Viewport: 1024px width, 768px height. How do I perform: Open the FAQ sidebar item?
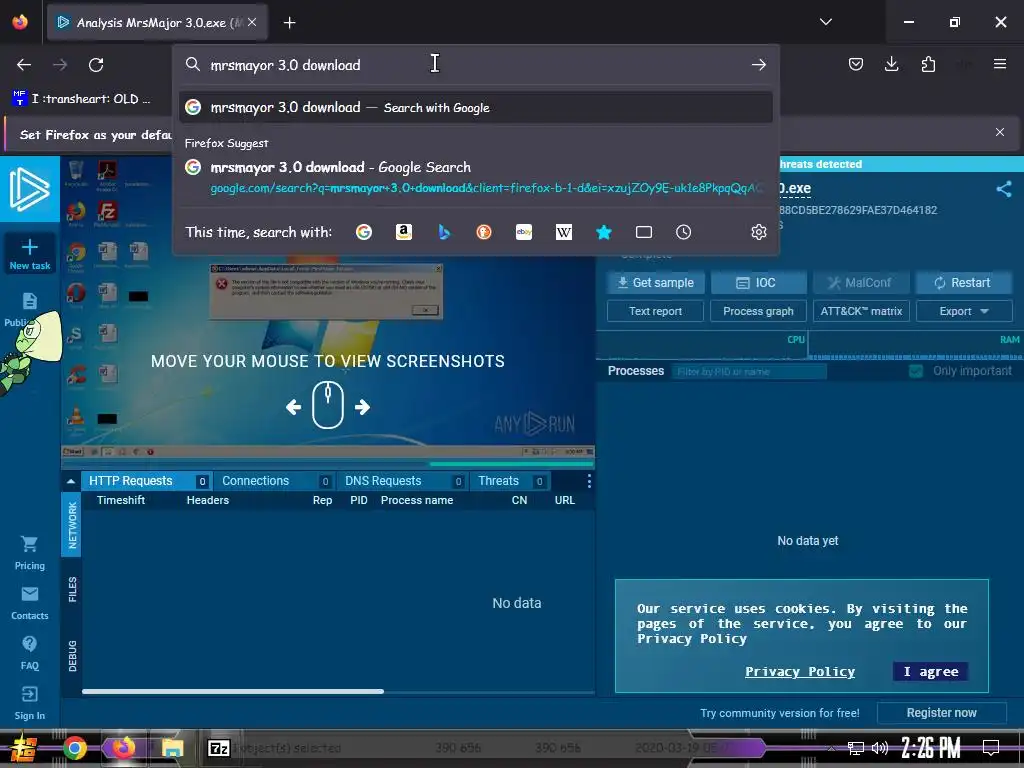pyautogui.click(x=29, y=653)
